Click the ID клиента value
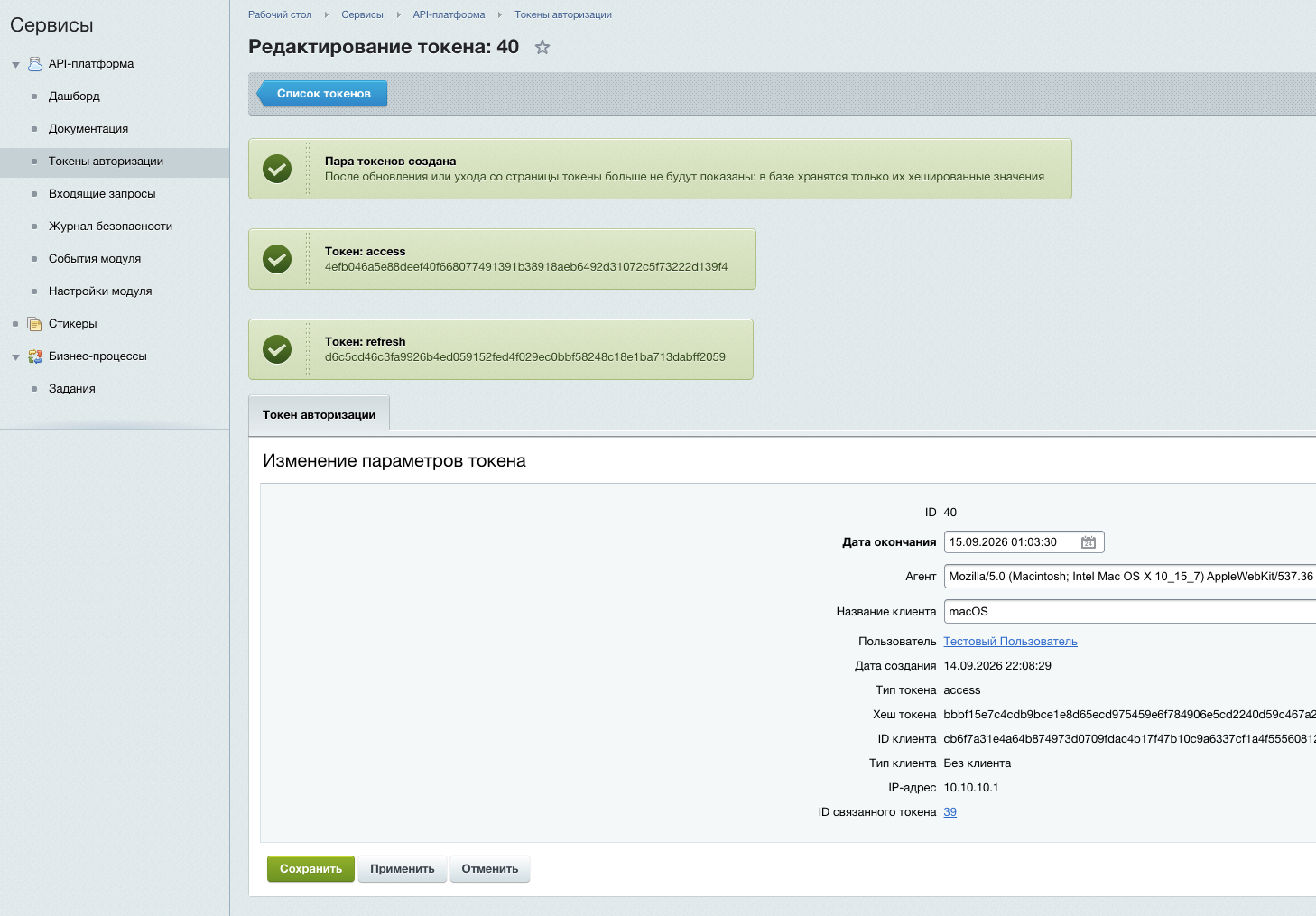 (1129, 739)
